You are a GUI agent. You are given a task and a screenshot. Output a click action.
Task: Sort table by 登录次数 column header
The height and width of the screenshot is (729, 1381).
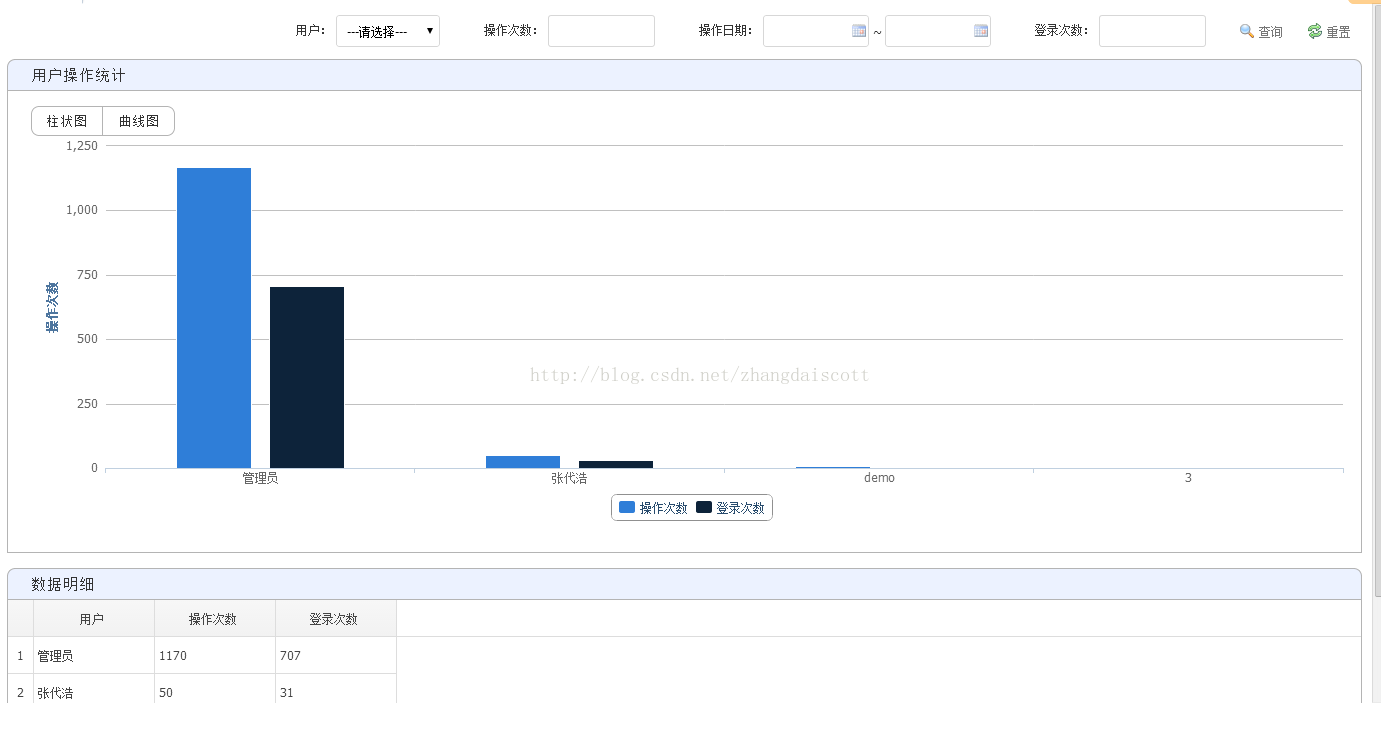334,619
